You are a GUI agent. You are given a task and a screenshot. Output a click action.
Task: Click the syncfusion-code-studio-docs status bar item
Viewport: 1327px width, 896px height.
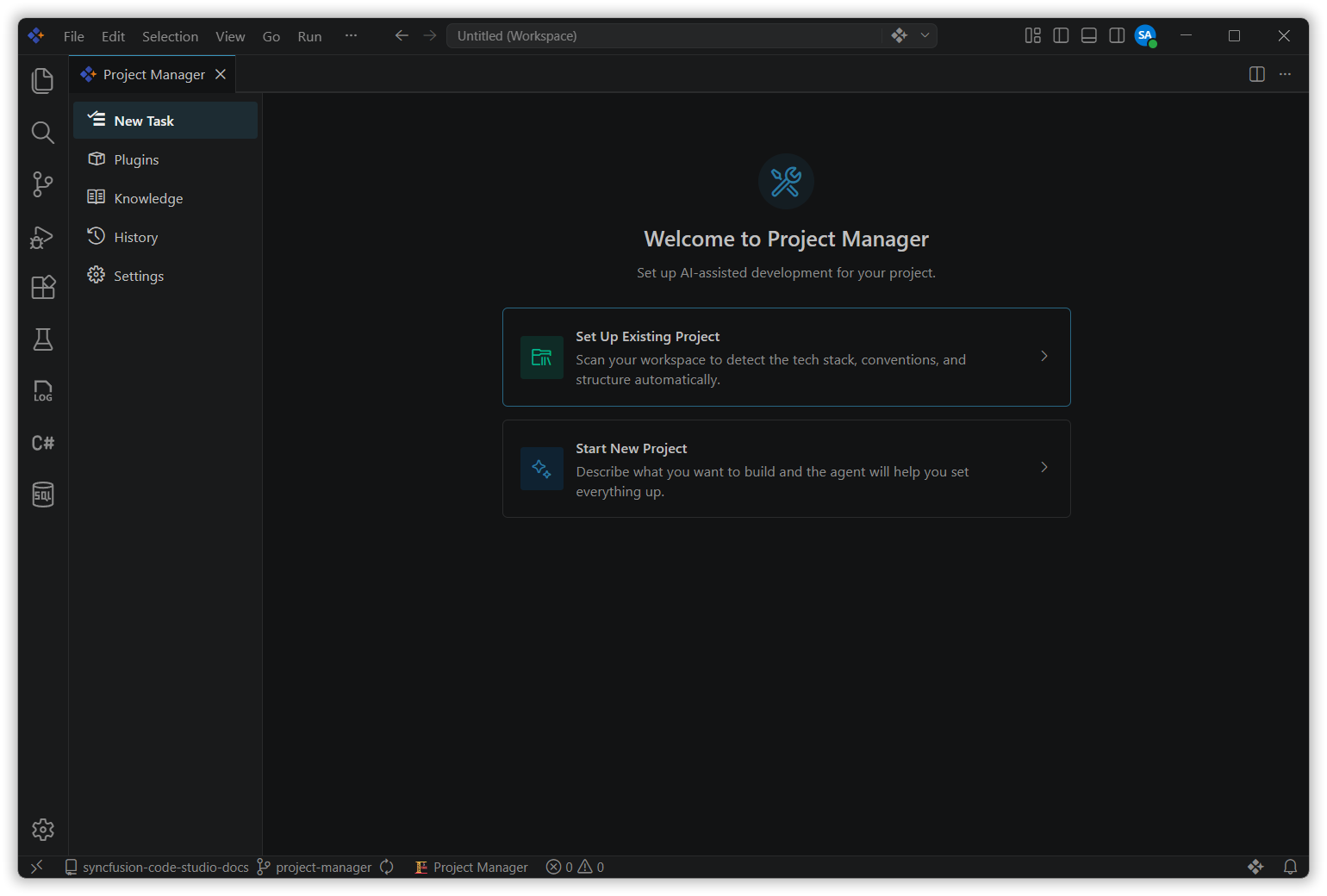(x=157, y=867)
